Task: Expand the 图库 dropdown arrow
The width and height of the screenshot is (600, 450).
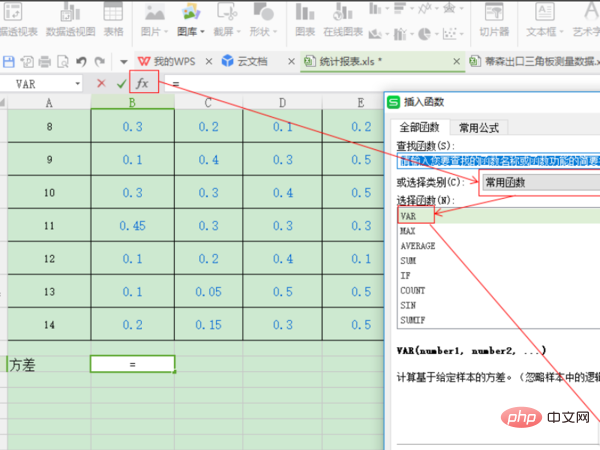Action: (202, 32)
